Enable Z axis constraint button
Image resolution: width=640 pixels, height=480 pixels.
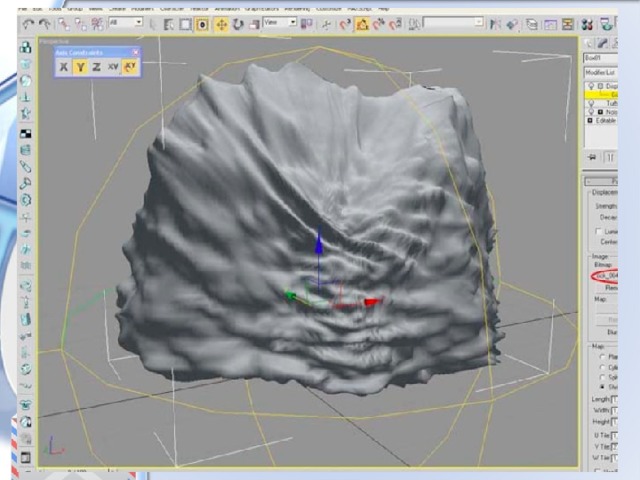tap(96, 67)
